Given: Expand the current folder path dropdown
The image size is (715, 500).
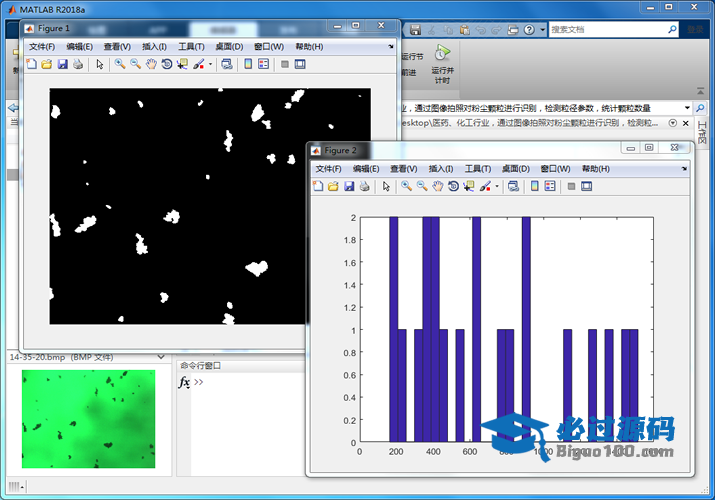Looking at the screenshot, I should 687,107.
